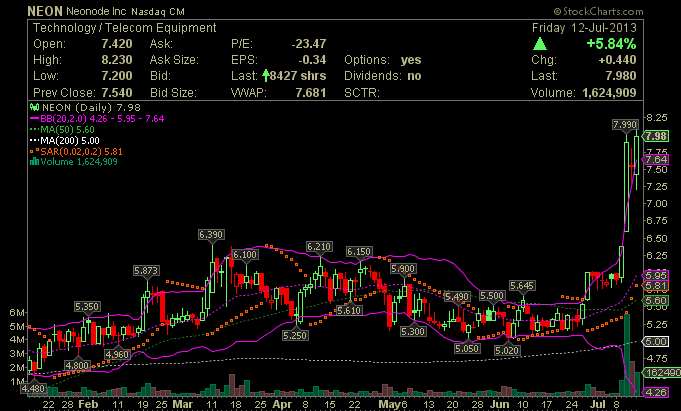The image size is (681, 411).
Task: Click the Jul month label on date axis
Action: [x=598, y=404]
